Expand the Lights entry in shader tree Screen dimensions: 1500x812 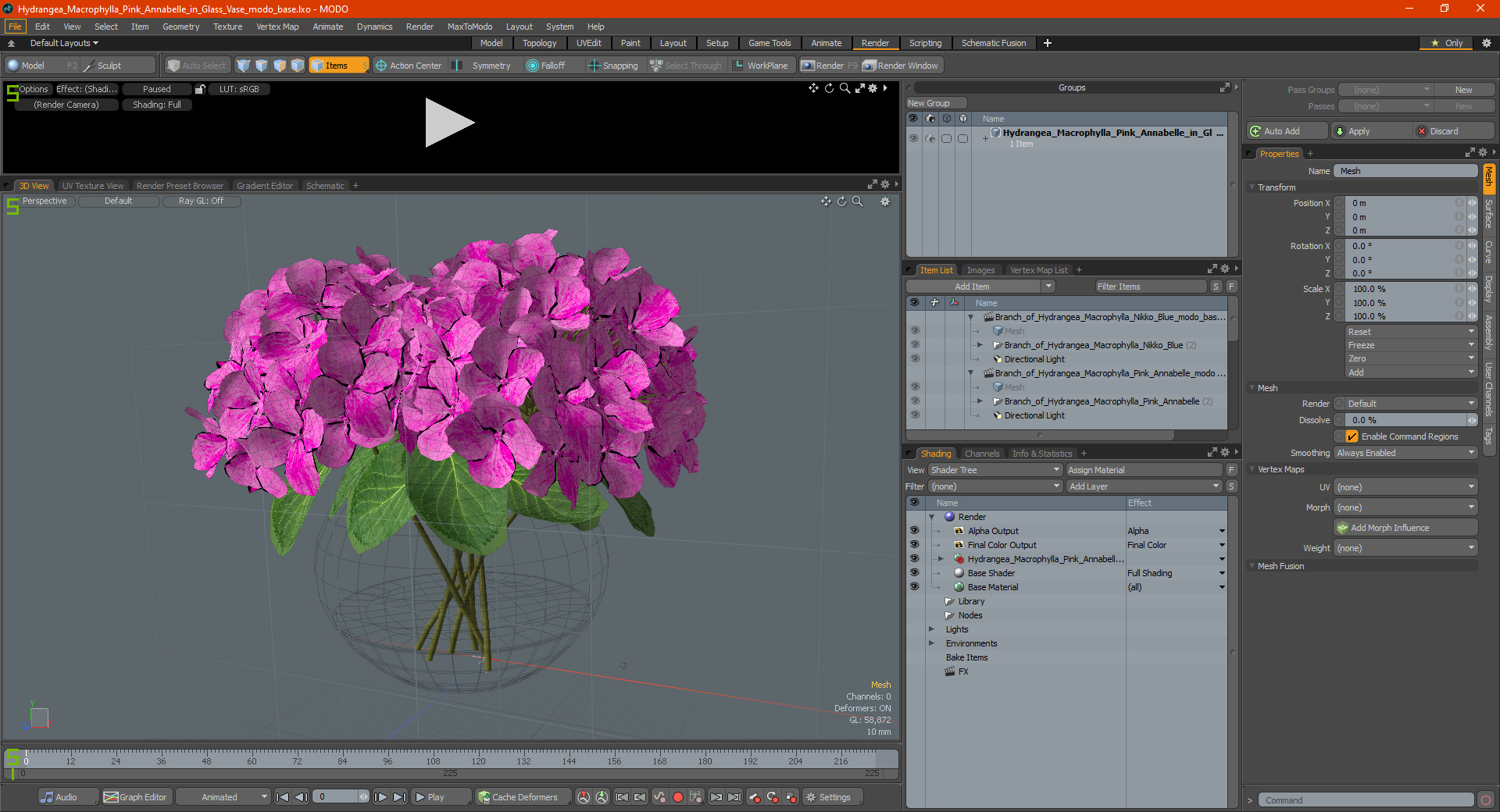[931, 629]
